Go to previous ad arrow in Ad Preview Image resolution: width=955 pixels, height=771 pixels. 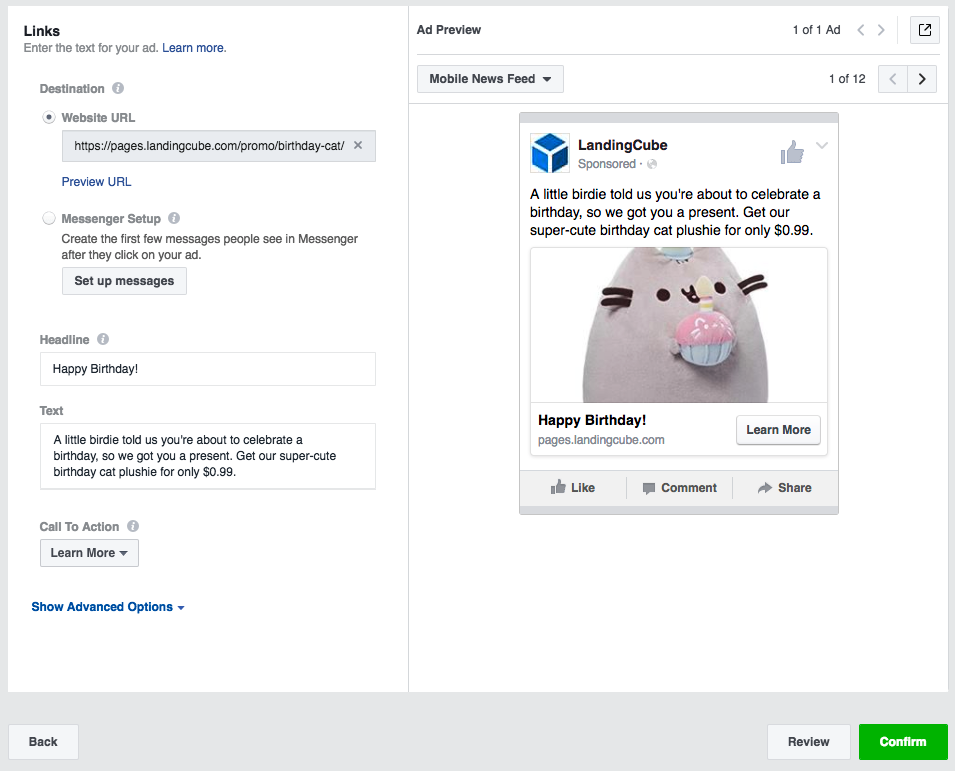(x=861, y=30)
